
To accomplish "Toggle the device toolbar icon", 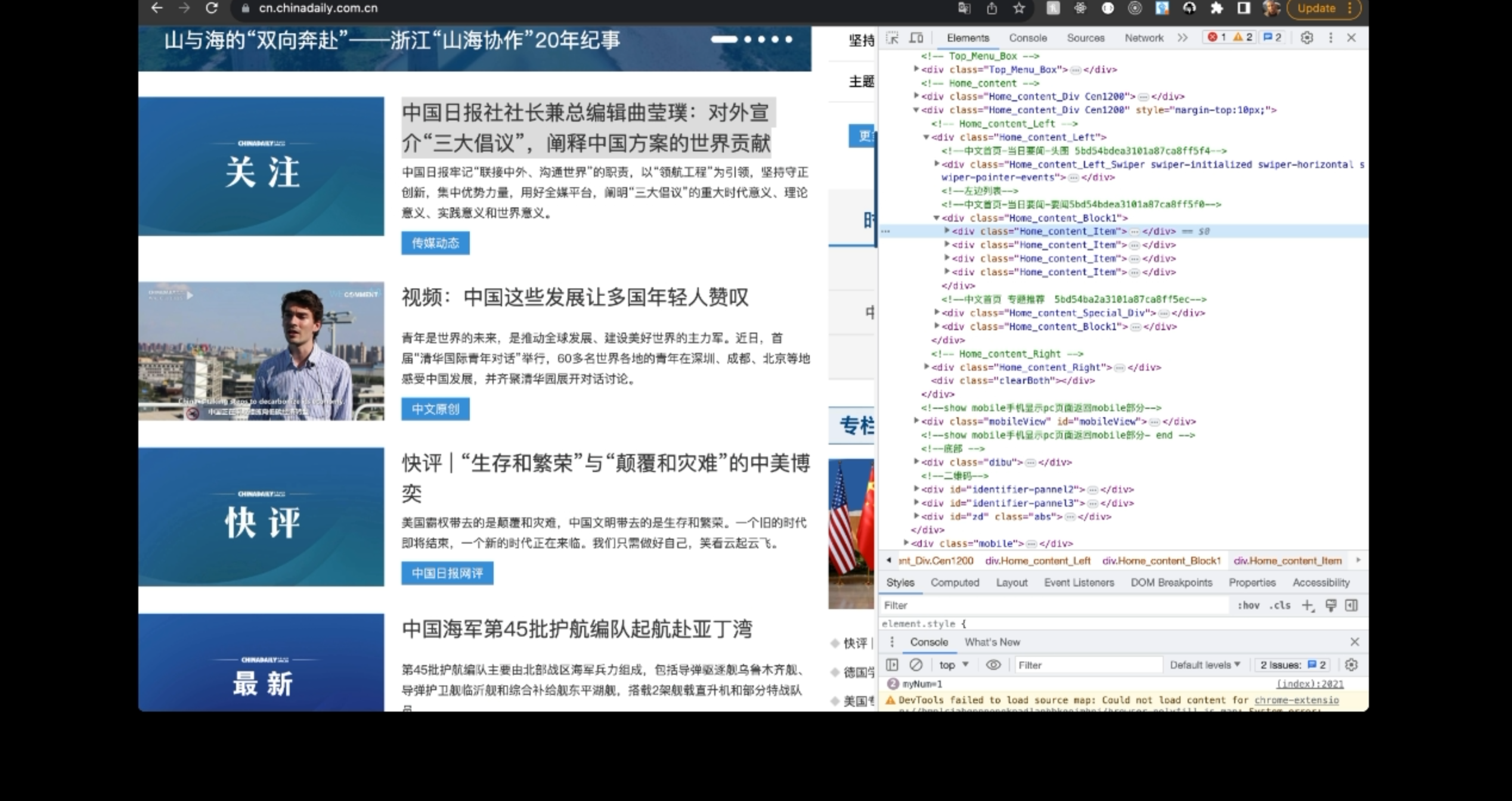I will point(916,38).
